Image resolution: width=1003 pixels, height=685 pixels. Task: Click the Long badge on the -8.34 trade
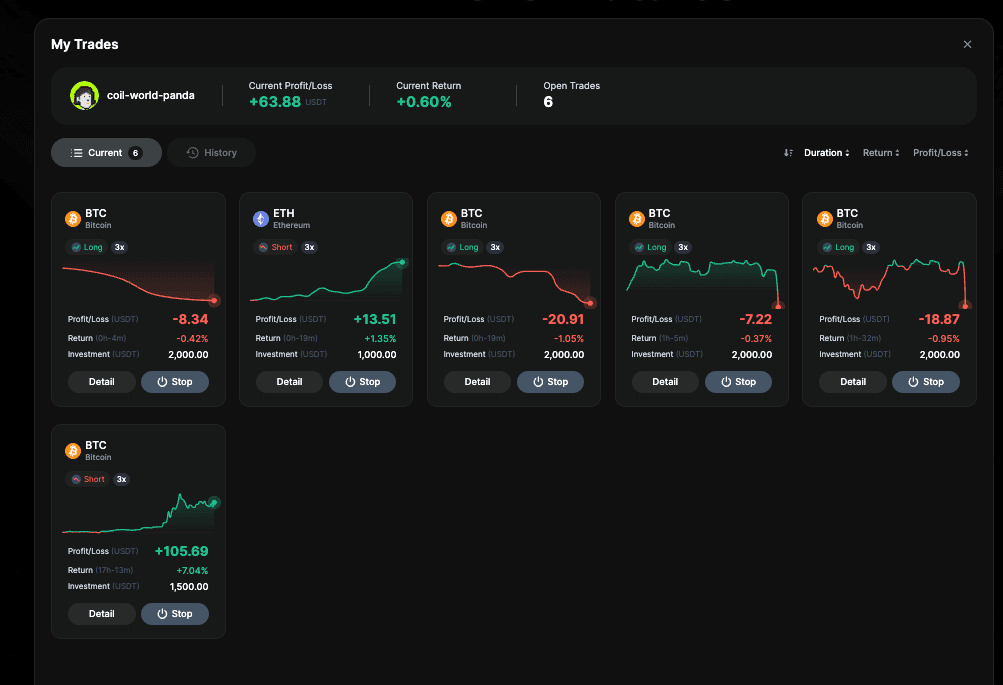(86, 248)
